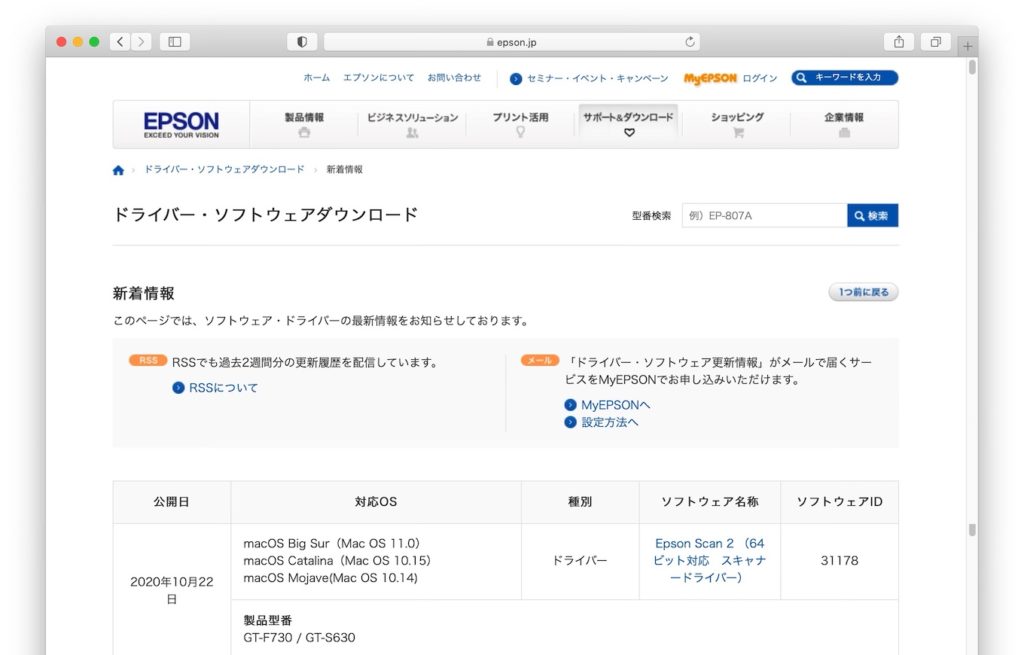Click the 型番検索 model number input field
The width and height of the screenshot is (1024, 655).
(x=765, y=214)
